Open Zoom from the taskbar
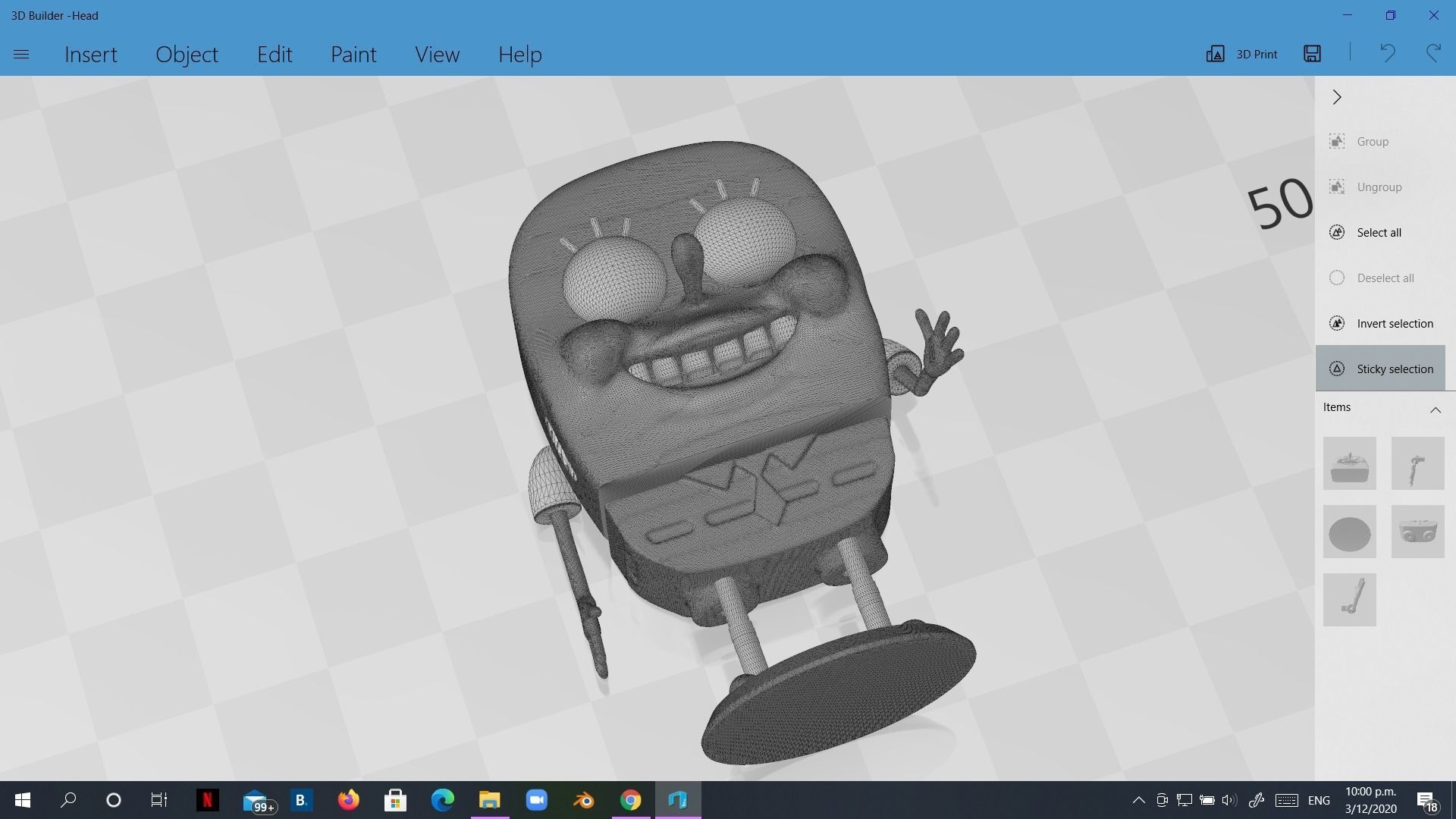Viewport: 1456px width, 819px height. click(537, 800)
